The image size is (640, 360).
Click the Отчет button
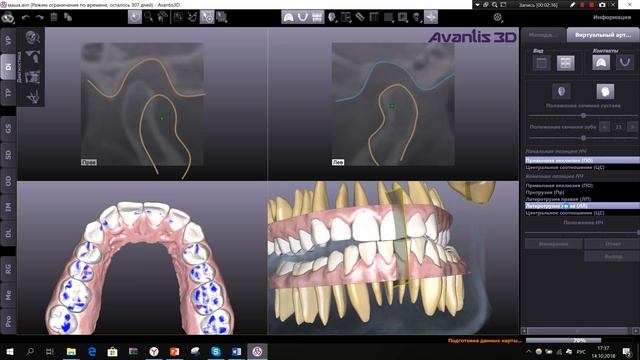612,244
